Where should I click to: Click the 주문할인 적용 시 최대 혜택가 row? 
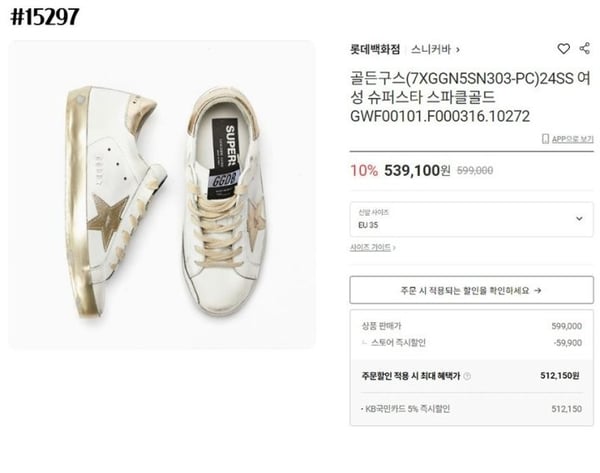coord(471,377)
